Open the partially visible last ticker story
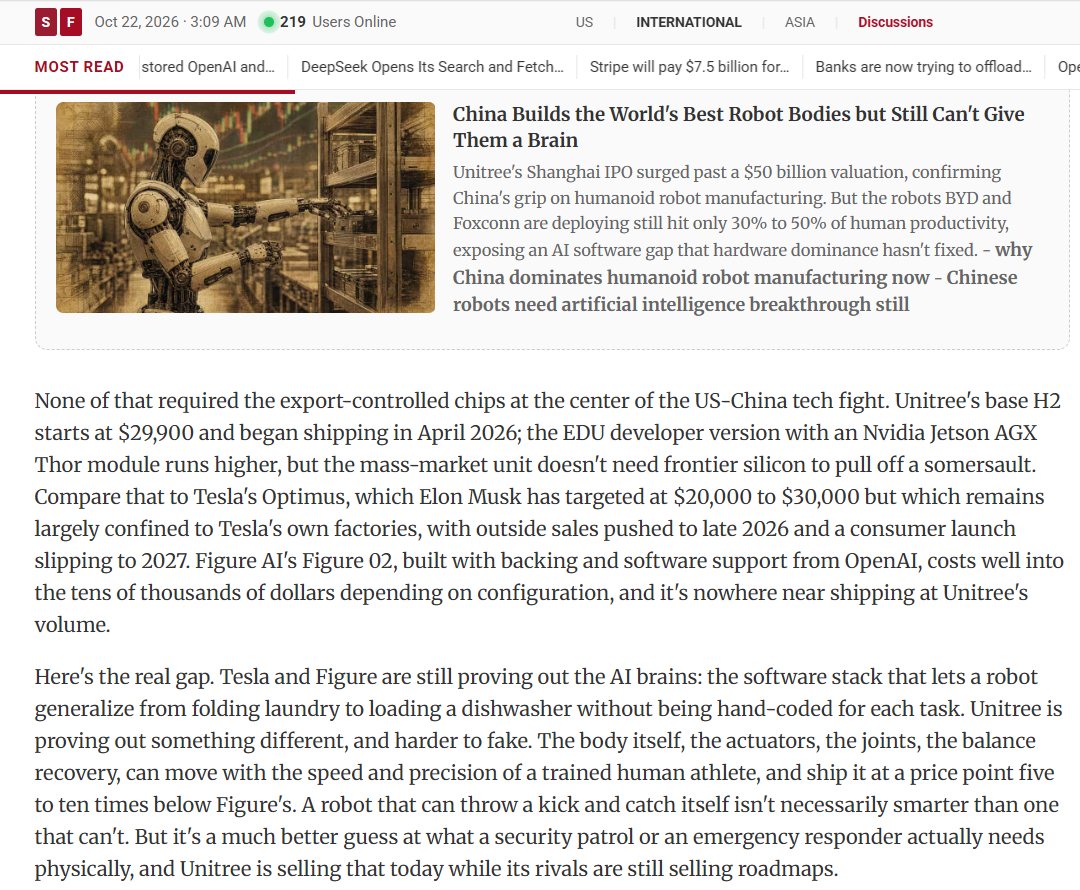The image size is (1080, 890). click(x=1068, y=67)
